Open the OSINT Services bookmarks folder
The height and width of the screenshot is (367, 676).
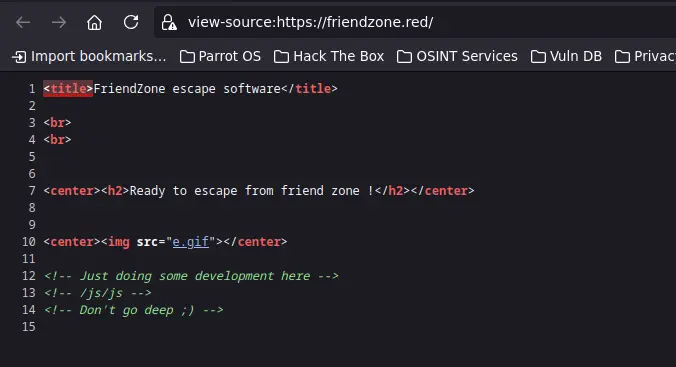[457, 56]
